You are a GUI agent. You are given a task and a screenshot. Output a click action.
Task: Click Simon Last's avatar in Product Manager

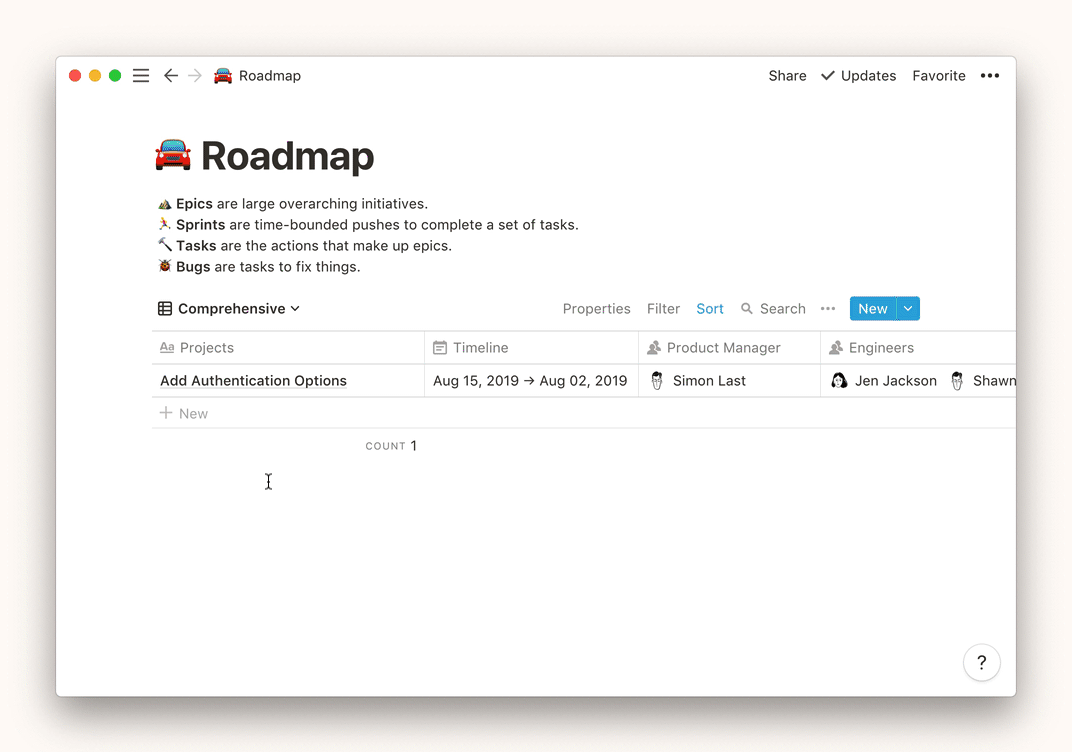pos(656,381)
